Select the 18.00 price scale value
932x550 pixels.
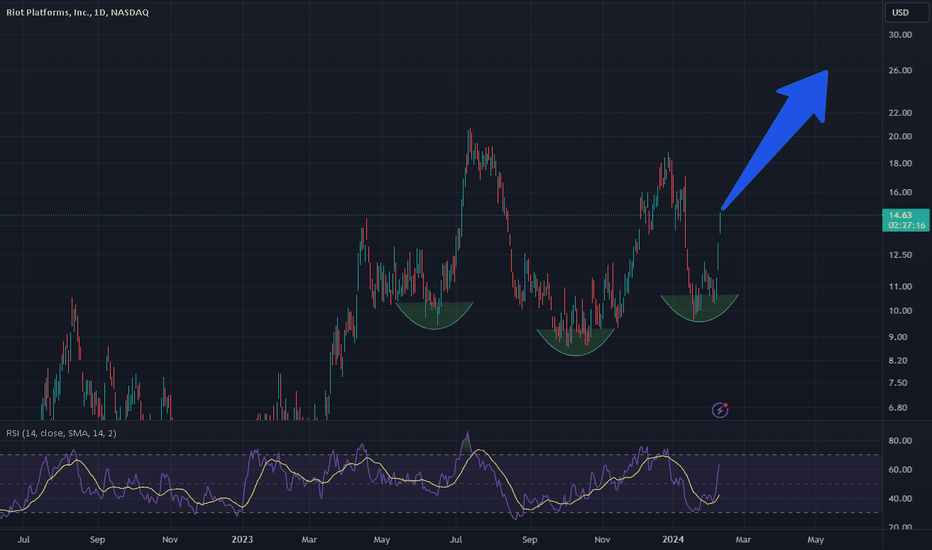pos(900,163)
